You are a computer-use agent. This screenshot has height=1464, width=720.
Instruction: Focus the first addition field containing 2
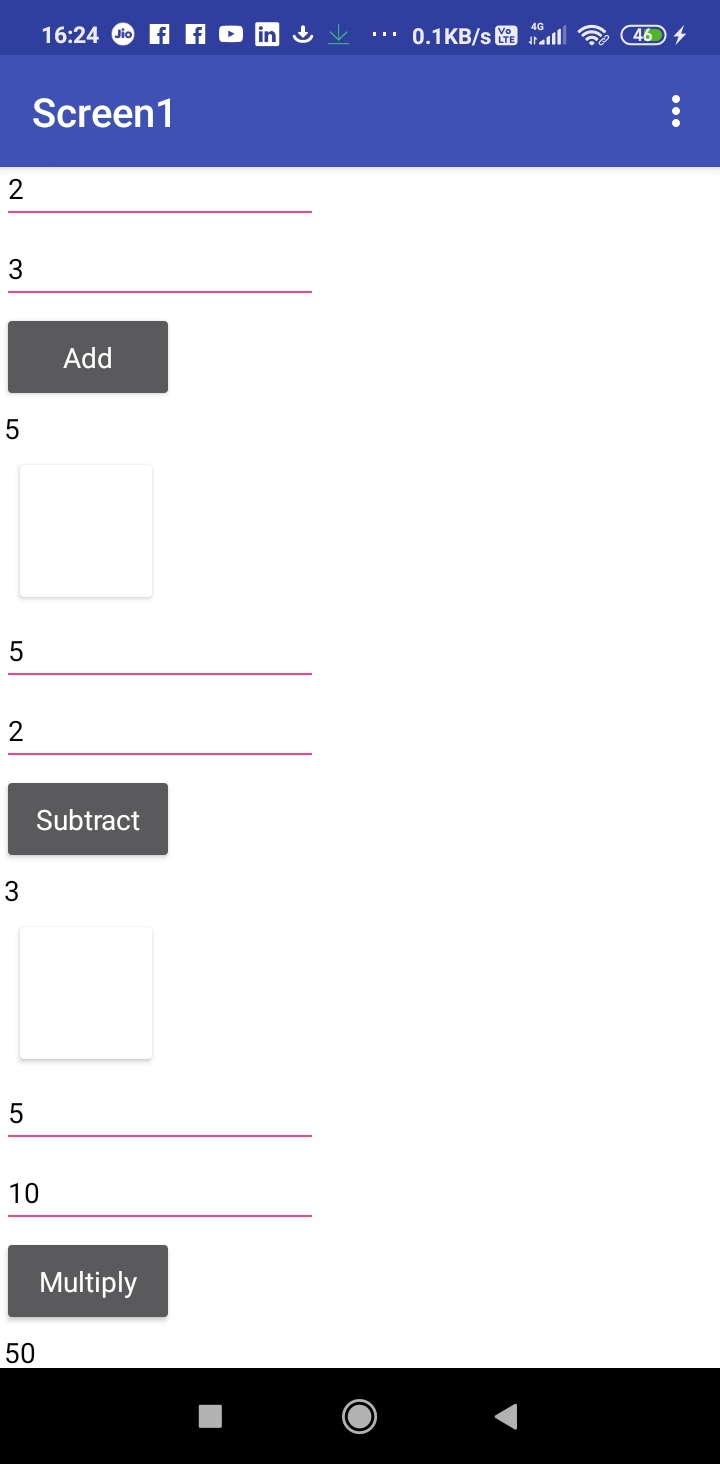click(x=160, y=190)
